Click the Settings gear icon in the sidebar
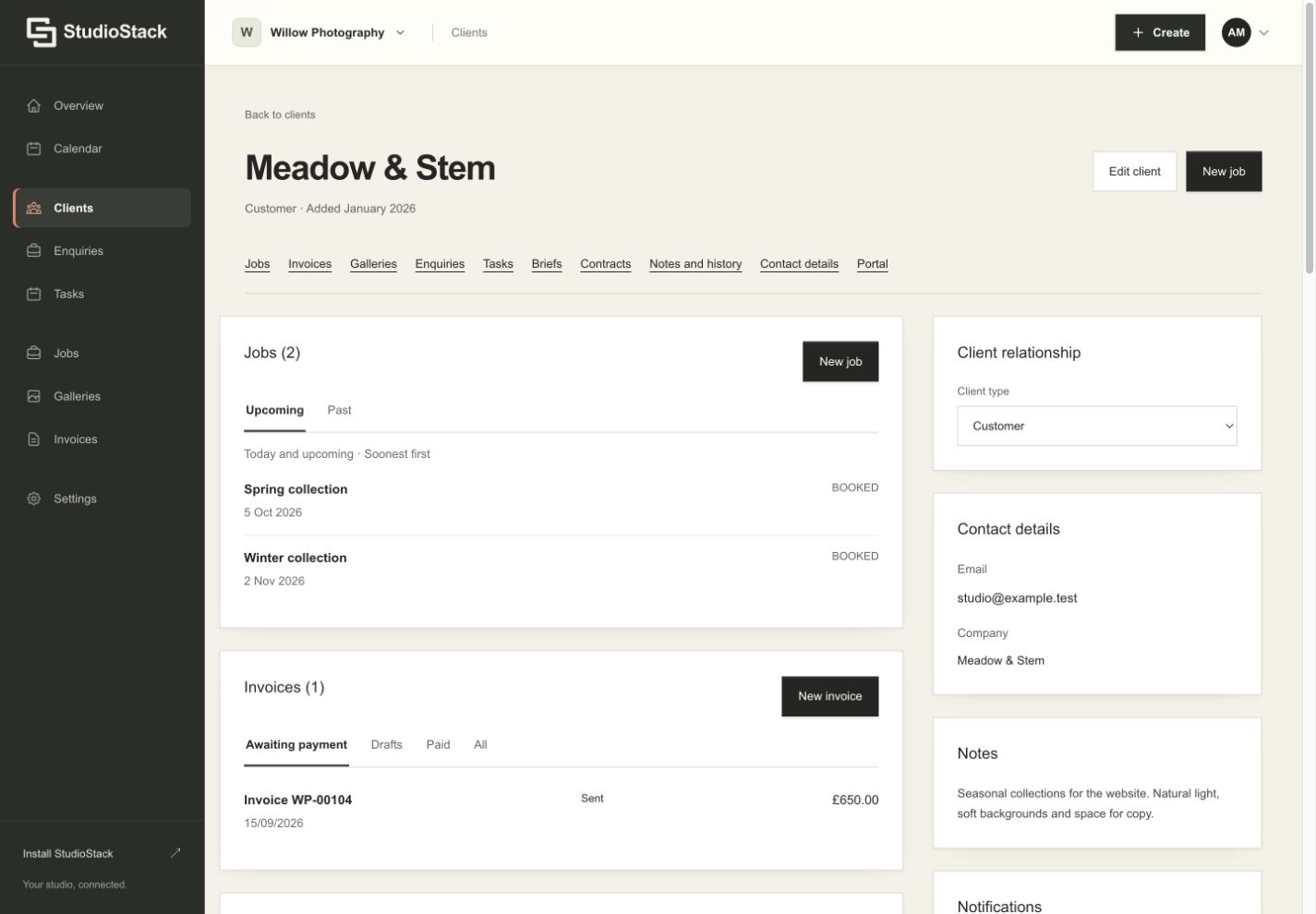 tap(34, 499)
